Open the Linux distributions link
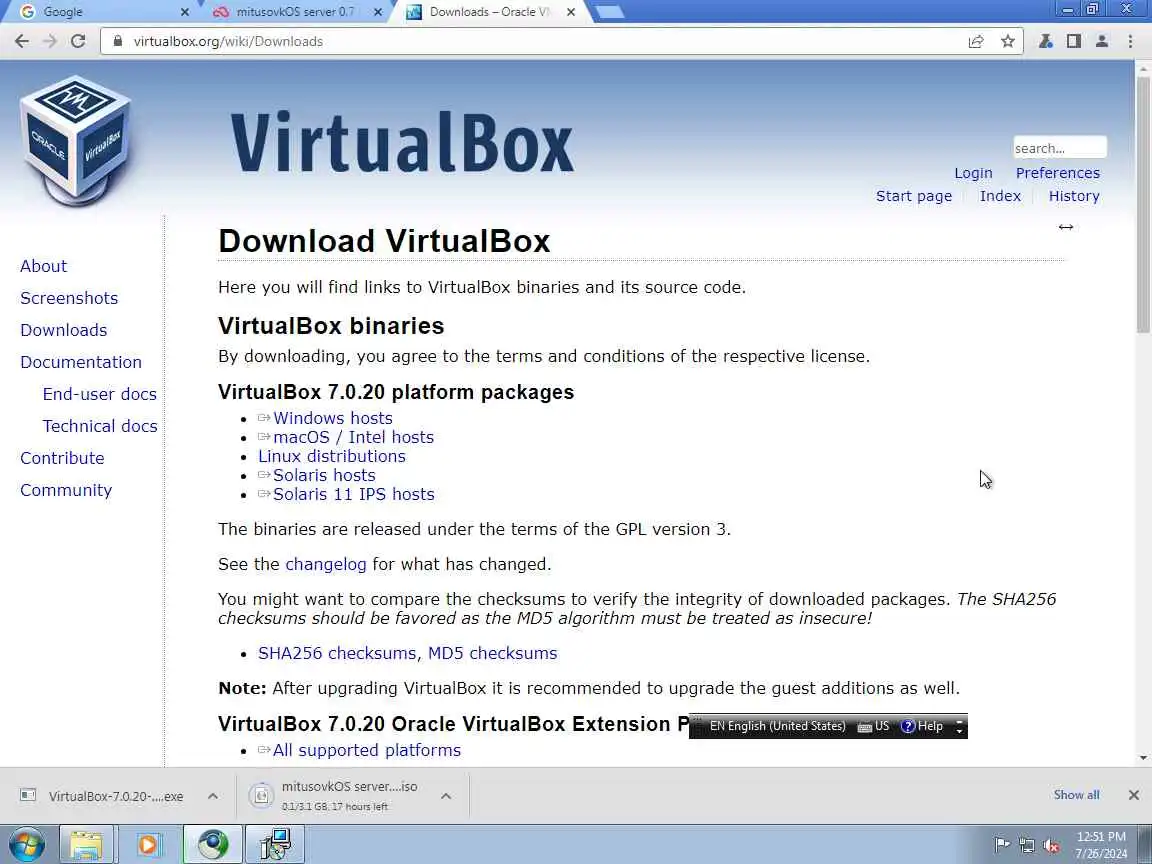Viewport: 1152px width, 864px height. click(331, 456)
